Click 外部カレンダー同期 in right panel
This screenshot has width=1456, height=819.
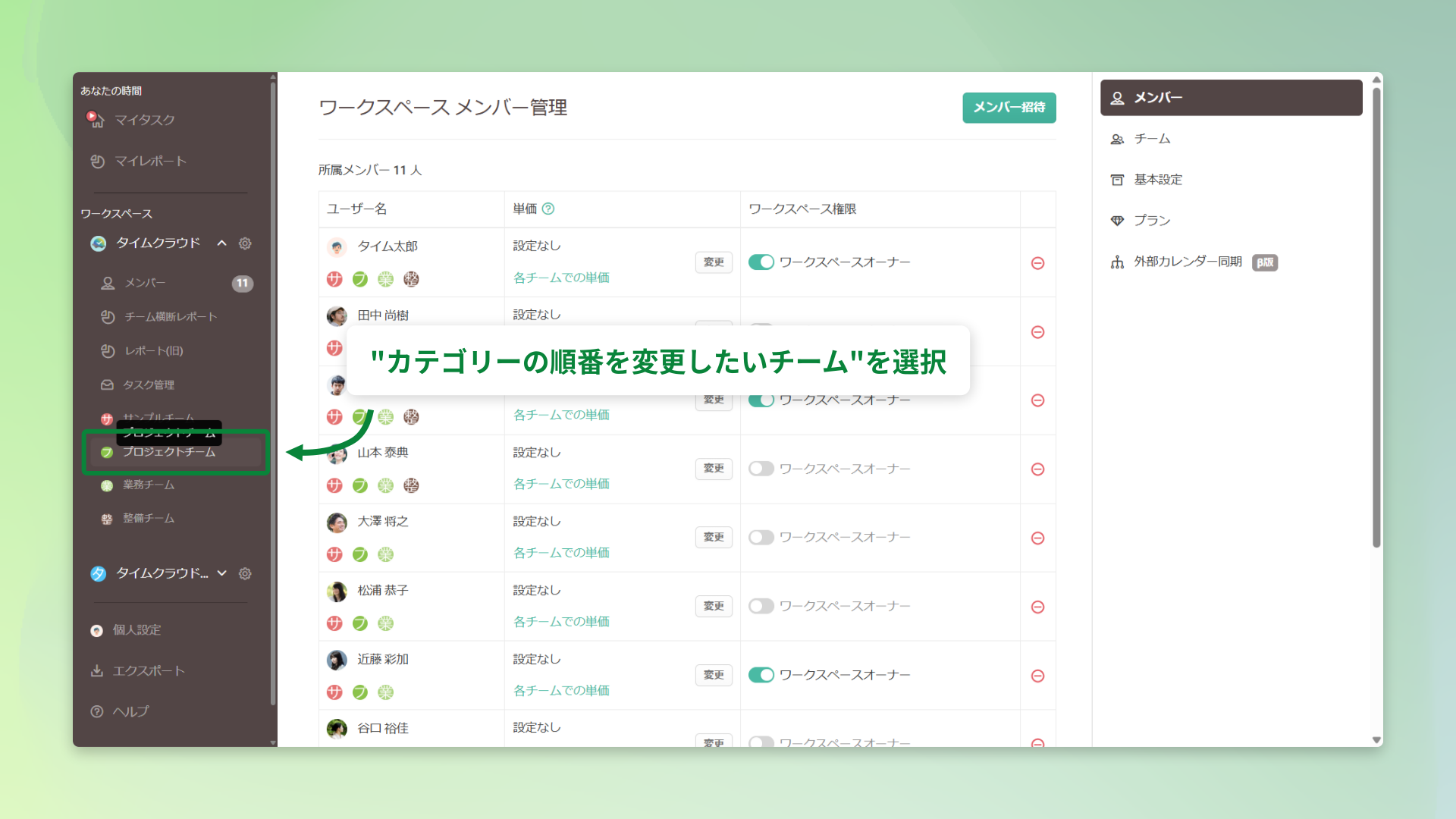[x=1188, y=262]
